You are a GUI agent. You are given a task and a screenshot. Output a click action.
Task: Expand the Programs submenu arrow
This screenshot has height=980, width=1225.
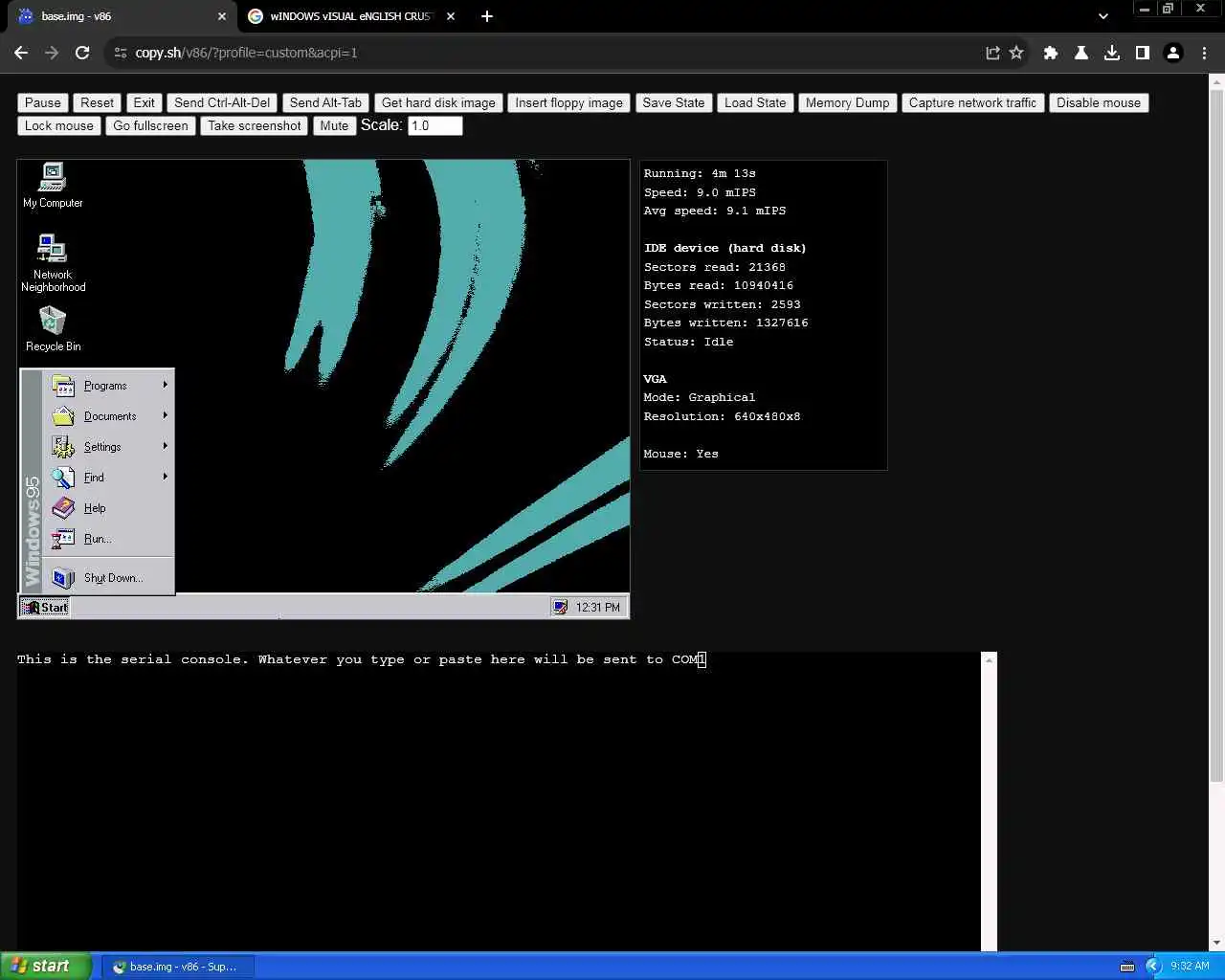pyautogui.click(x=166, y=385)
